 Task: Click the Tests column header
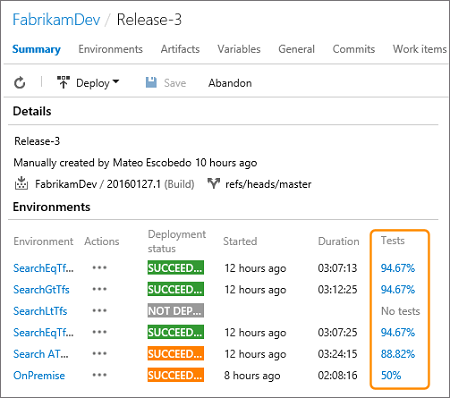pyautogui.click(x=393, y=240)
